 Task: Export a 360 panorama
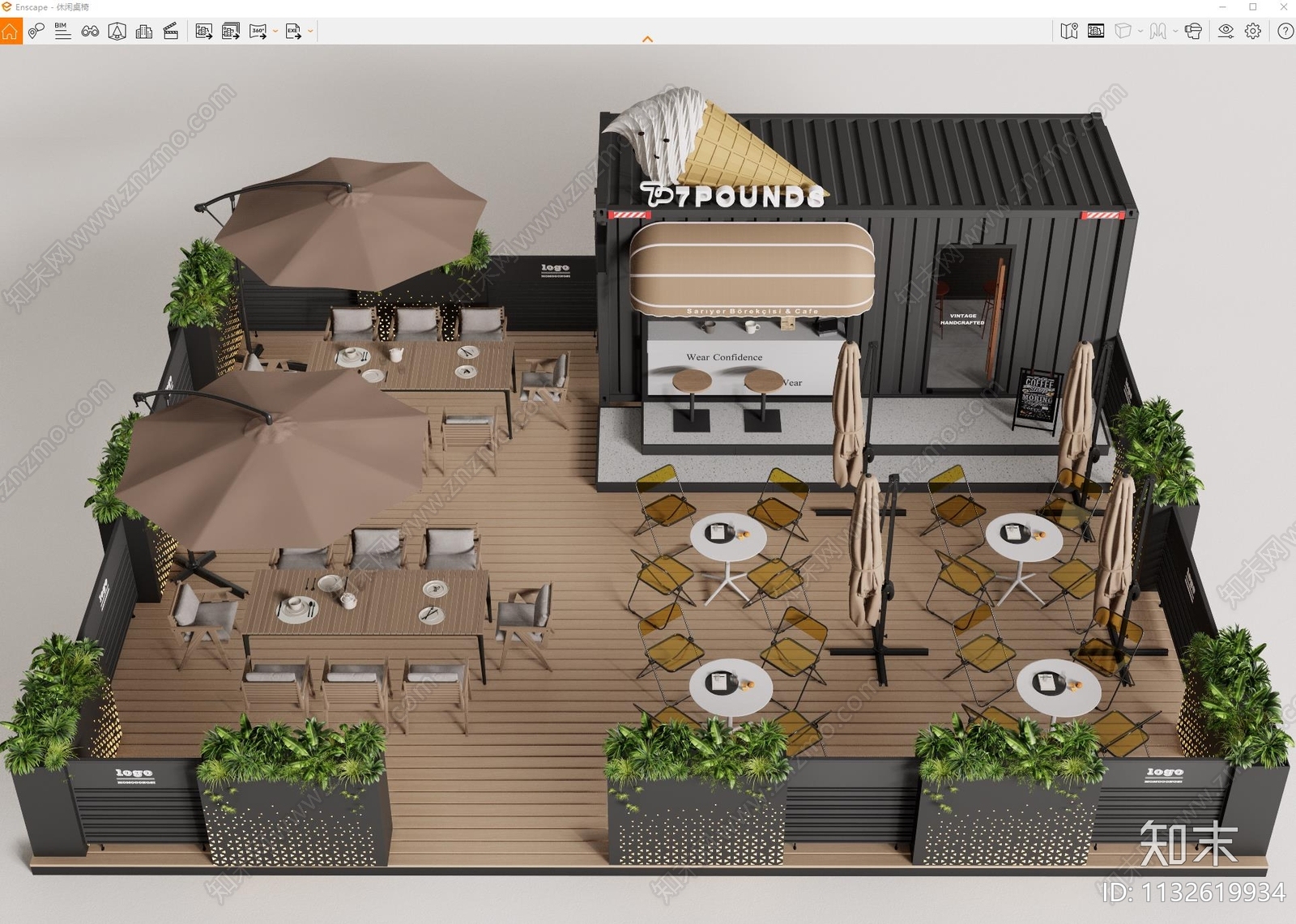(258, 32)
